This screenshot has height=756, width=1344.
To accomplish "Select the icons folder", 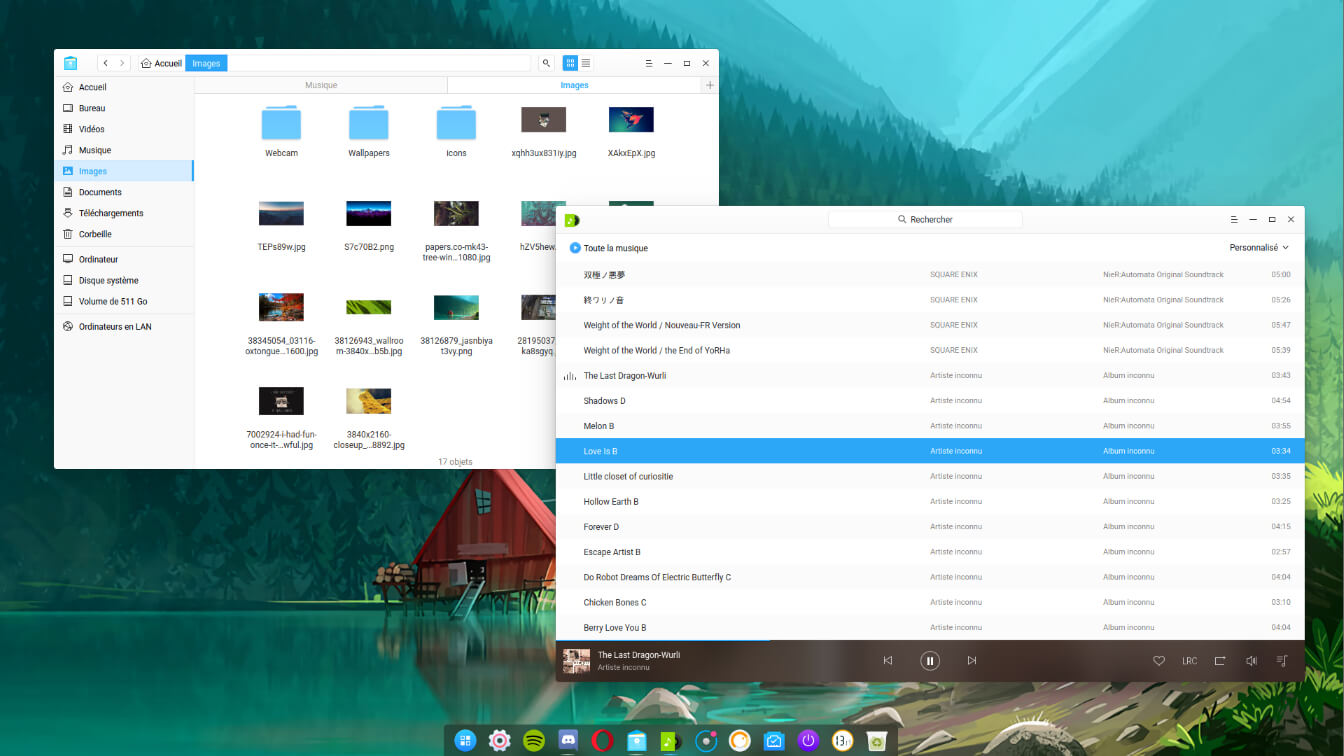I will (x=456, y=130).
